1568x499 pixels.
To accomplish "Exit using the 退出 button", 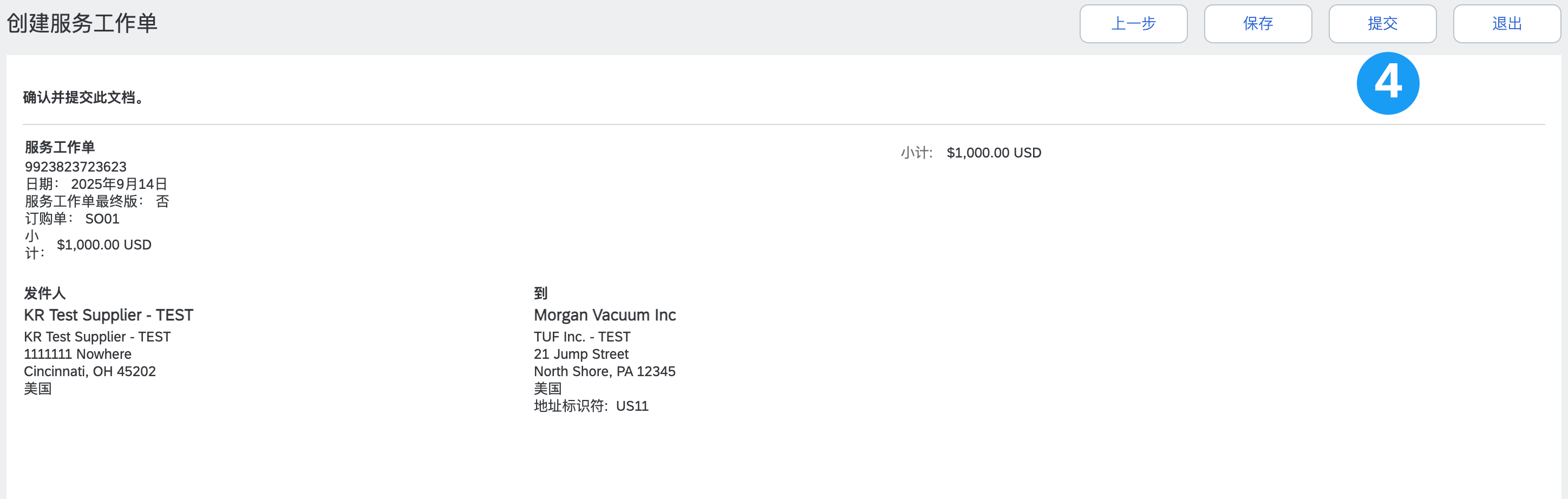I will (1506, 24).
